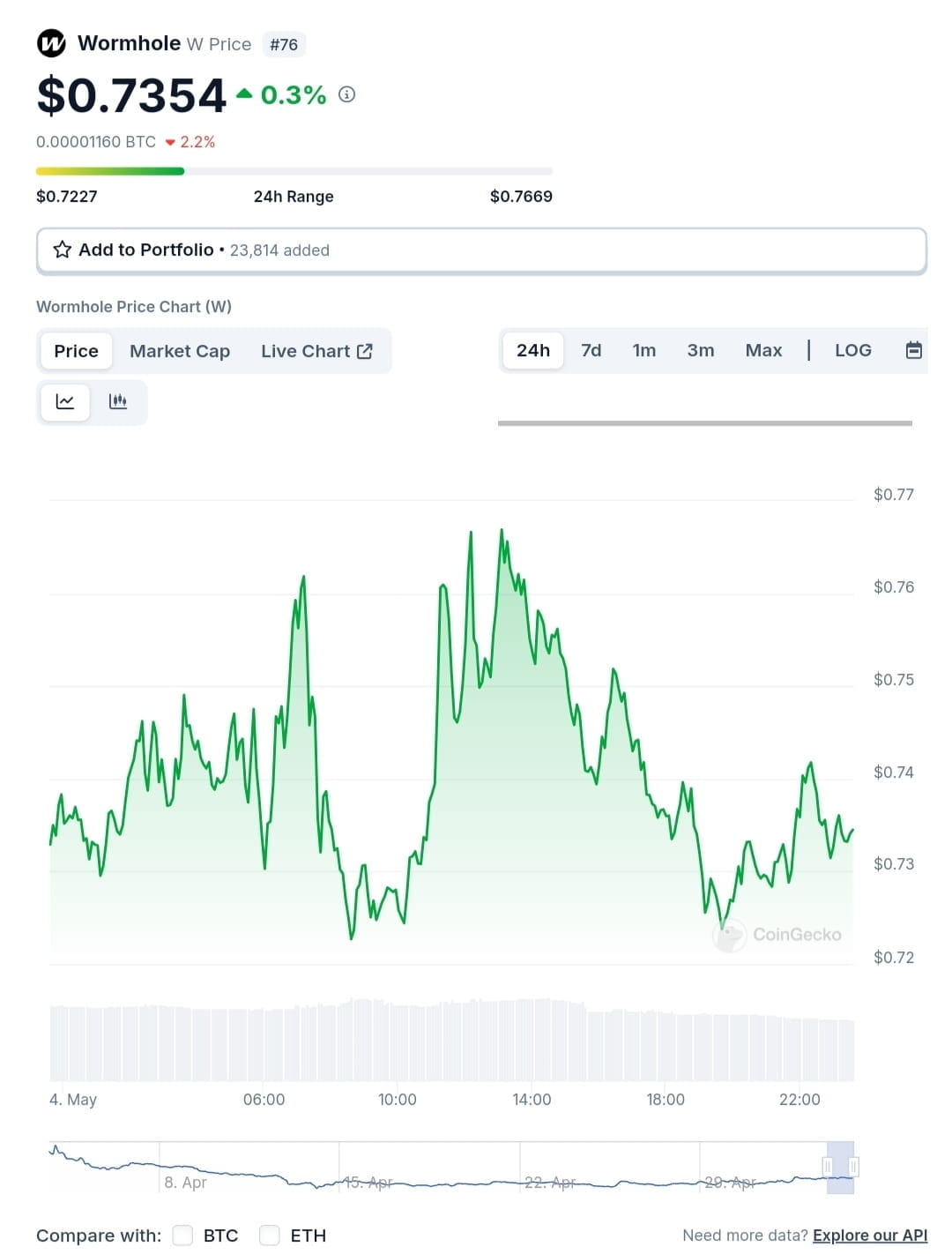
Task: Open the calendar date picker icon
Action: point(914,350)
